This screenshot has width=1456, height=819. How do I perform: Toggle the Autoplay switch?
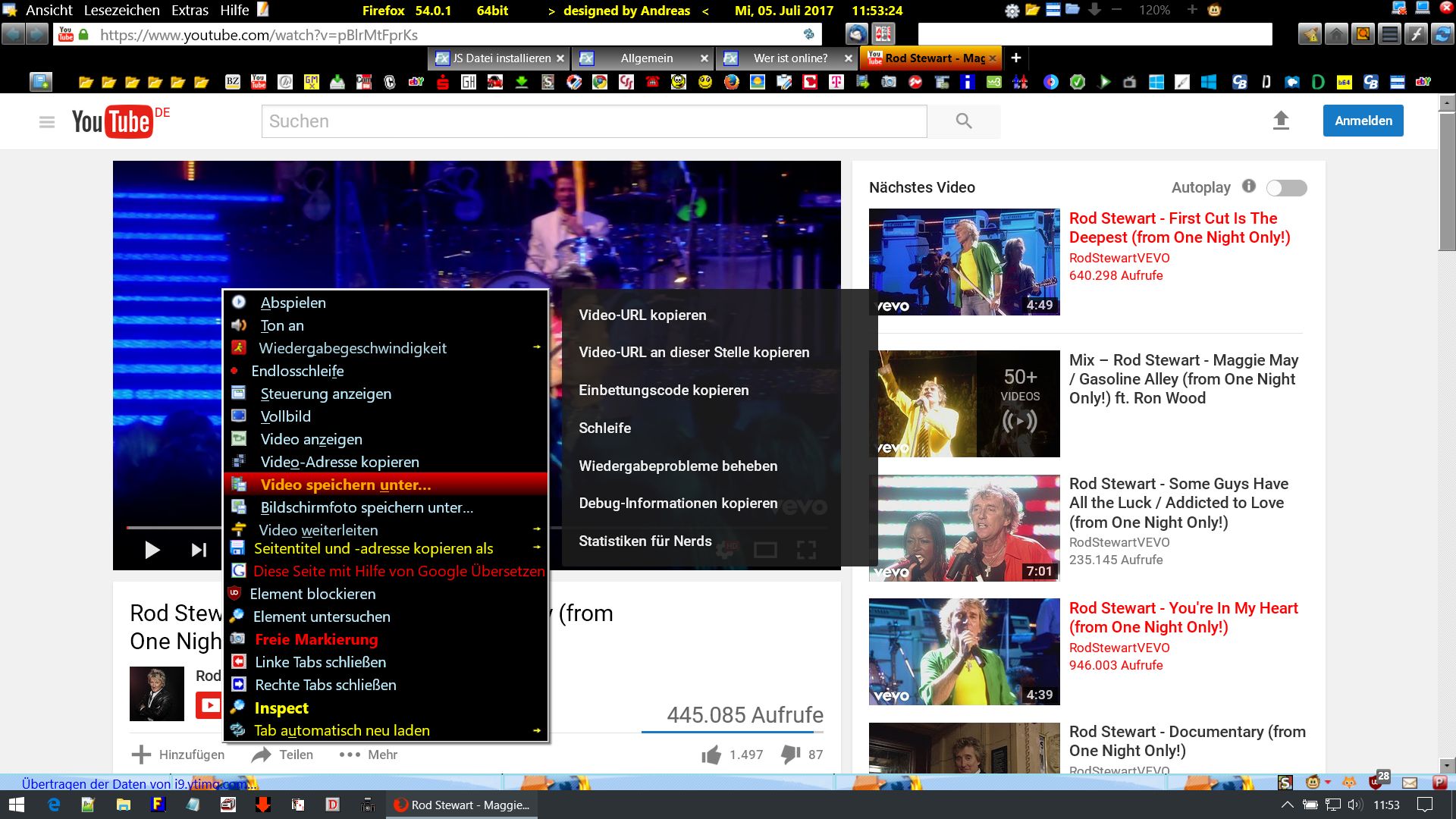(1287, 188)
